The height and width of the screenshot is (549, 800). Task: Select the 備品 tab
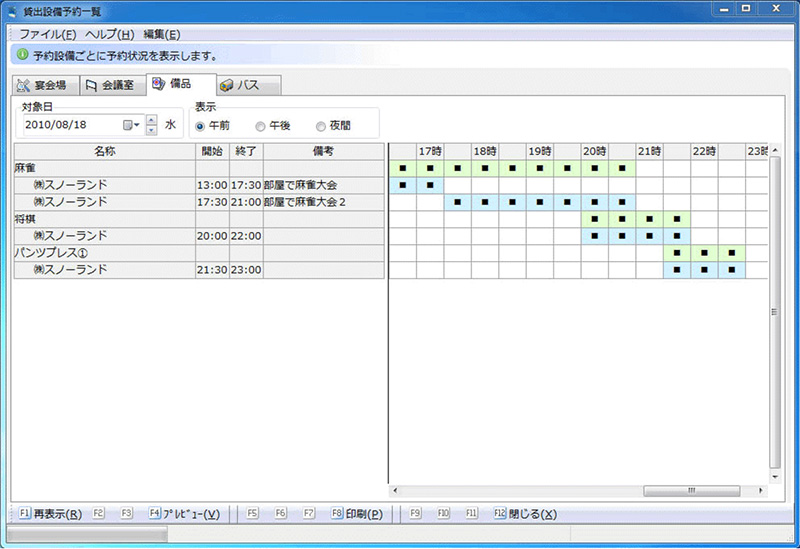click(181, 84)
